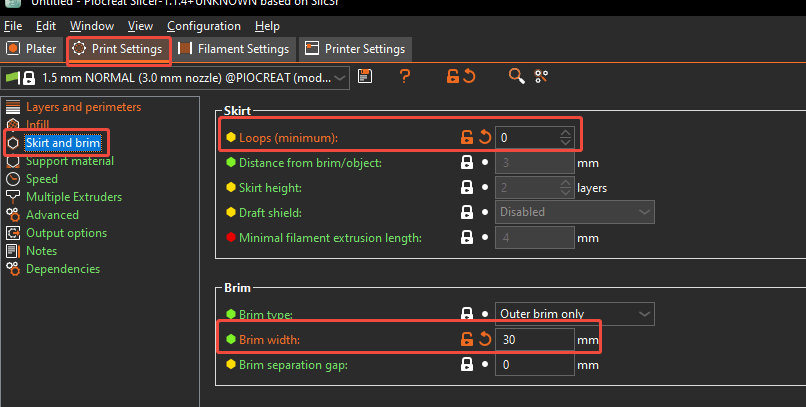
Task: Open the Brim type dropdown
Action: (641, 314)
